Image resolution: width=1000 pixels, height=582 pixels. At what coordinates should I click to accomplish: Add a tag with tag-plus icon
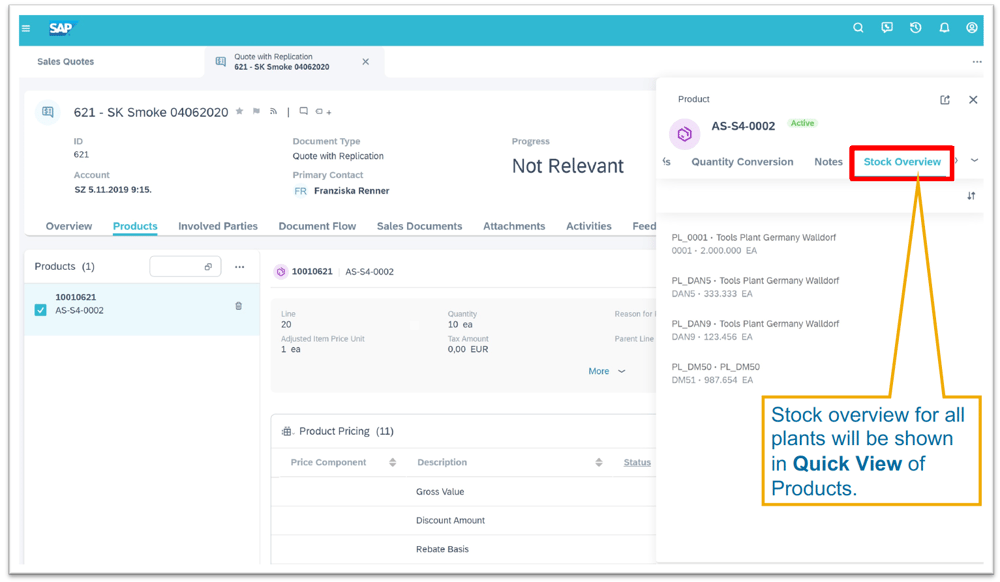[323, 112]
